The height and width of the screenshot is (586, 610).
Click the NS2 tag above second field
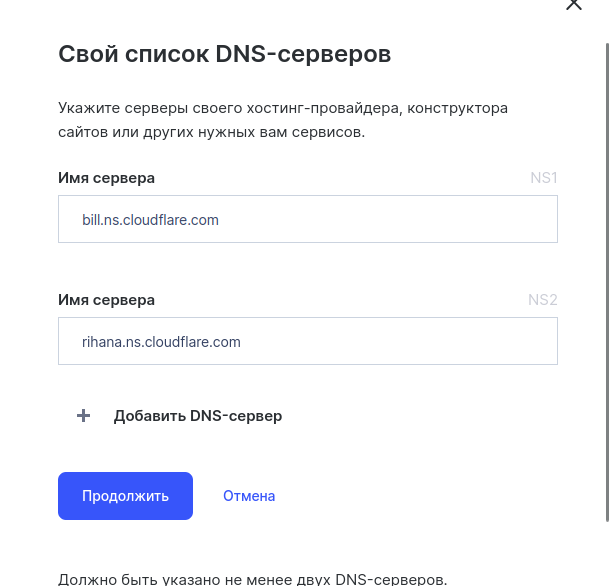coord(542,300)
